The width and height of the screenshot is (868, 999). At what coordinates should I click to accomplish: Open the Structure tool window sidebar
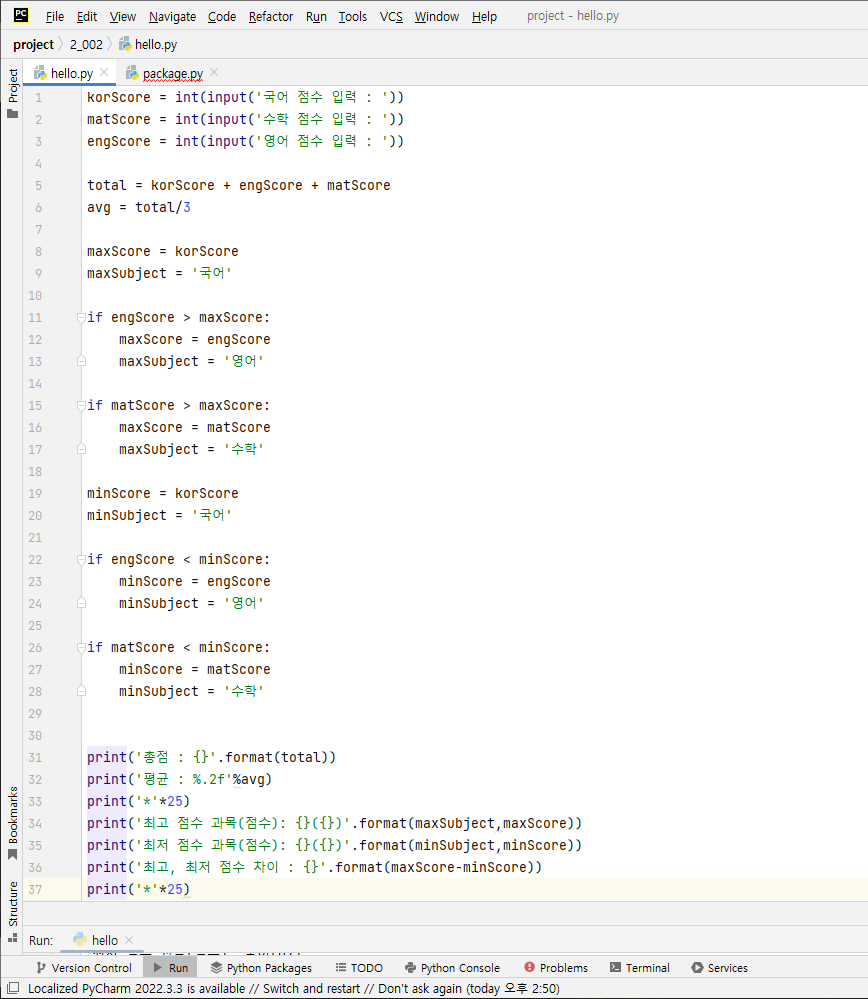12,911
